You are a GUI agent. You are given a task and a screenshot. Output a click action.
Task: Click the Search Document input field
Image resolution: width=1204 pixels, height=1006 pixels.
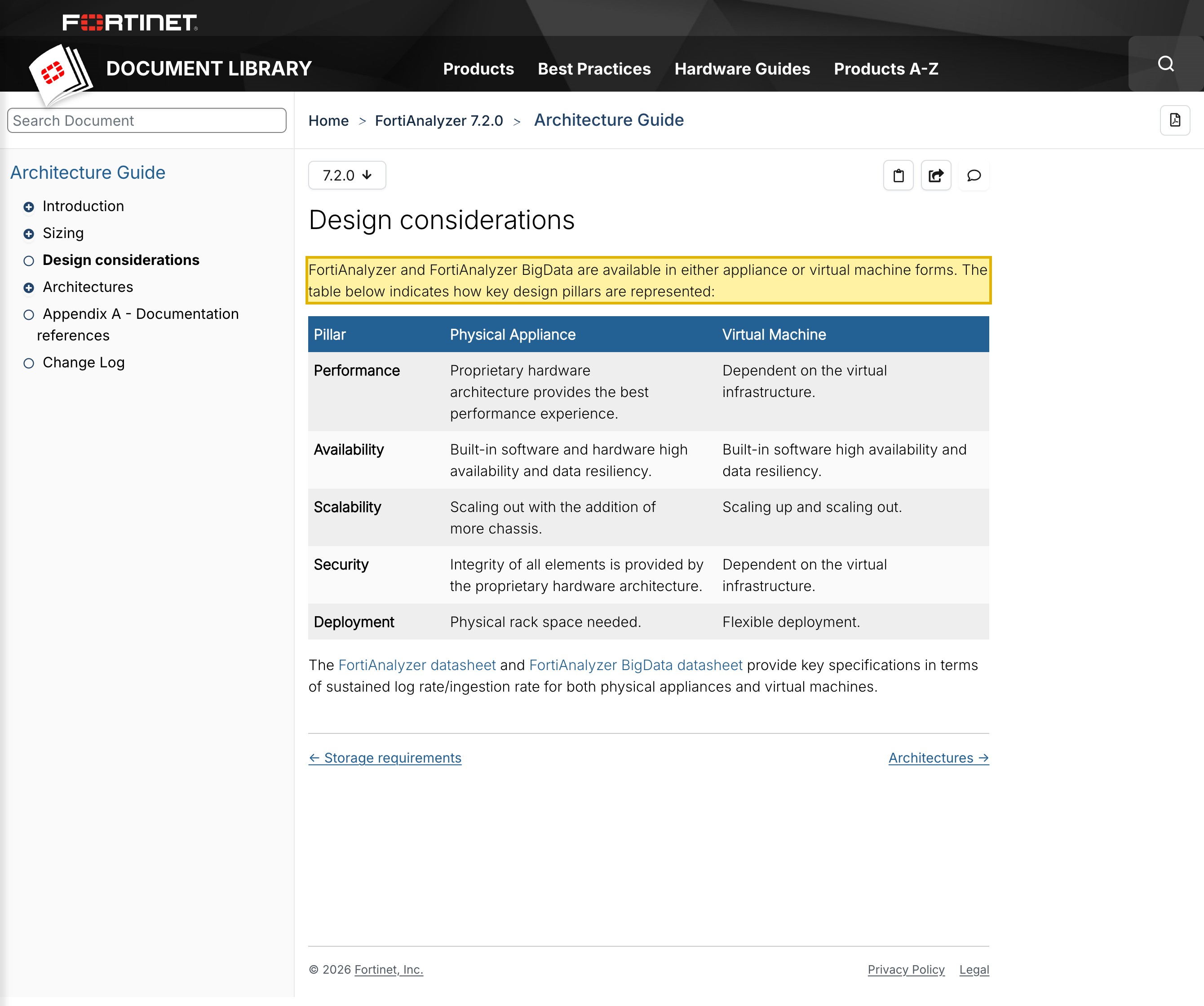tap(147, 120)
